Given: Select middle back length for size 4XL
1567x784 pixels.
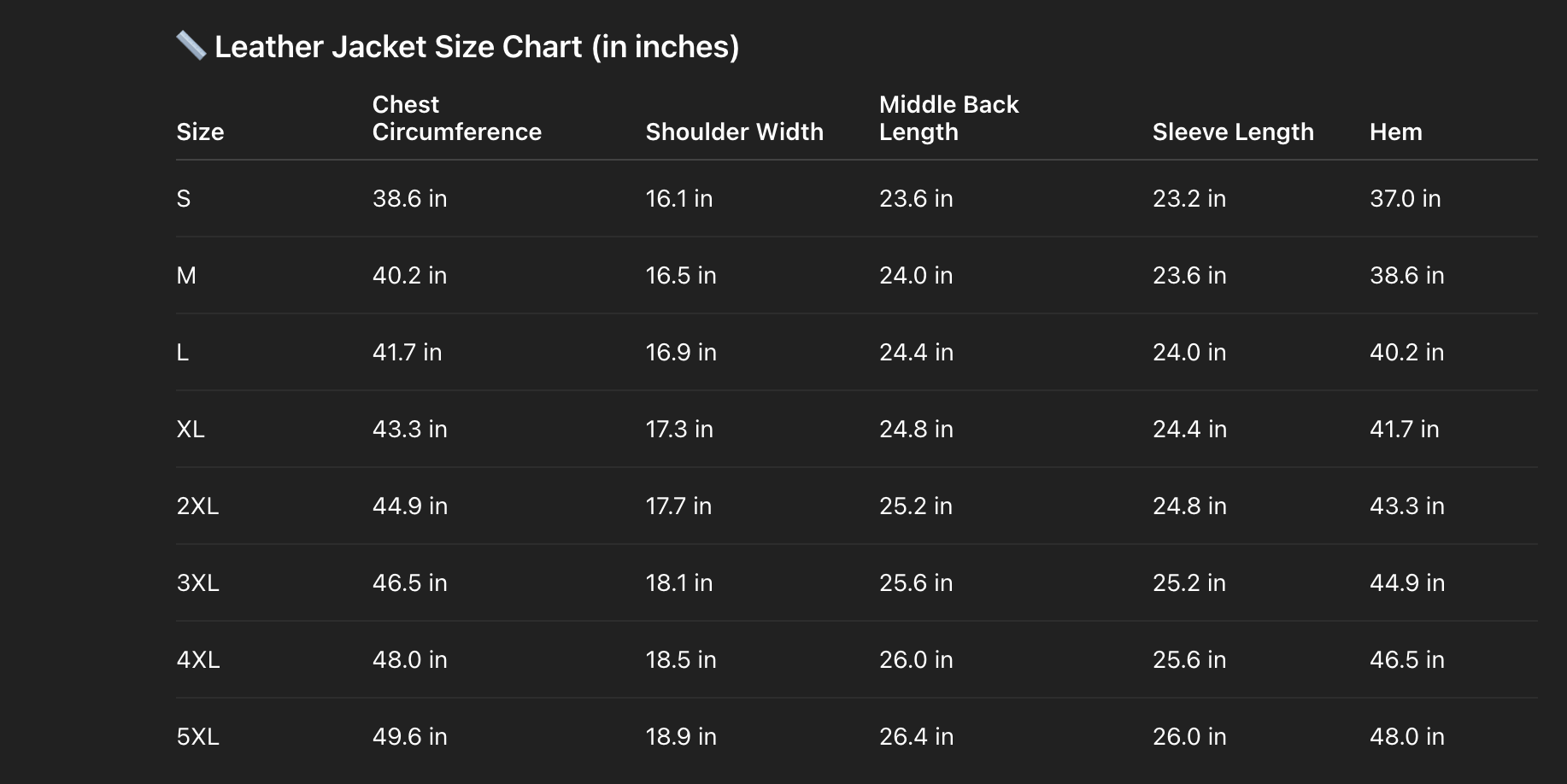Looking at the screenshot, I should click(x=916, y=660).
